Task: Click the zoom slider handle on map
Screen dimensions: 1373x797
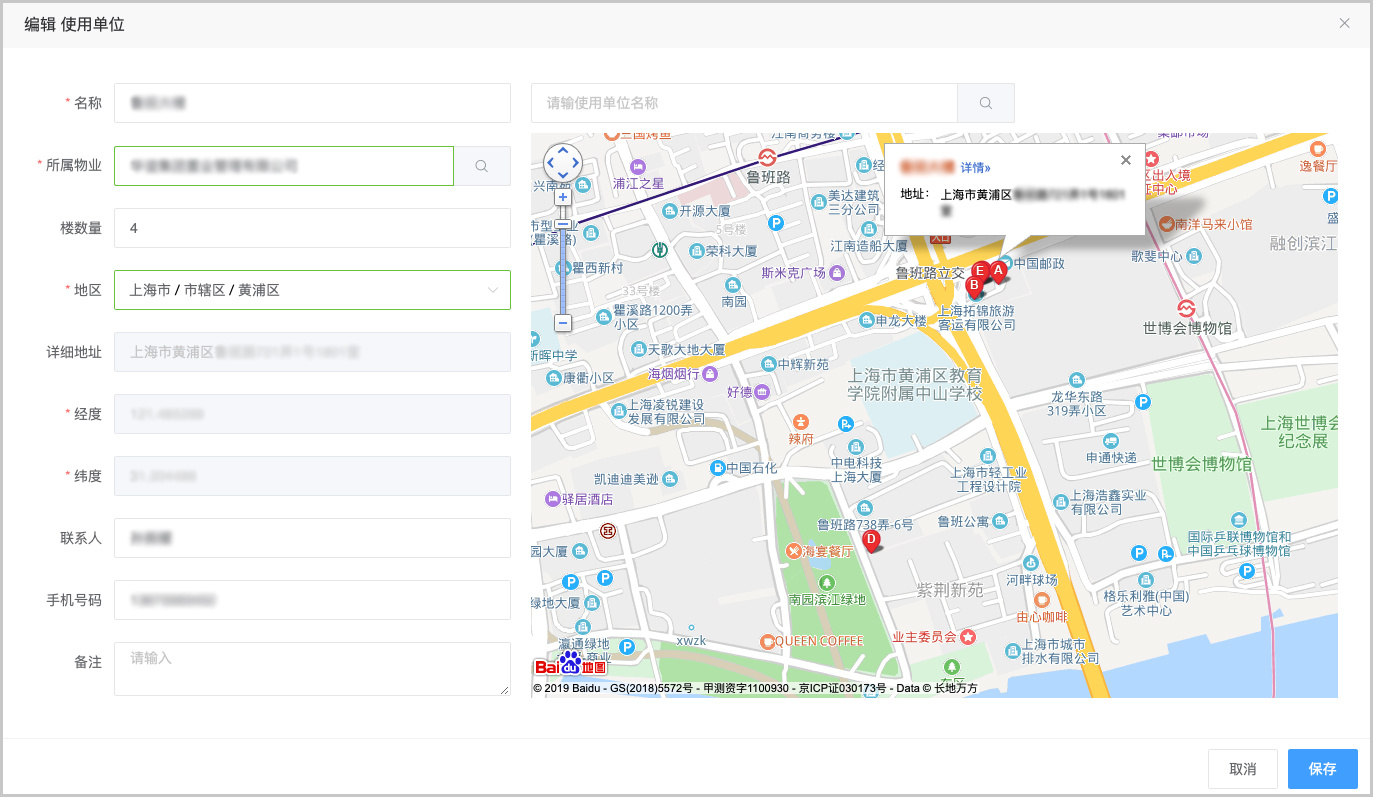Action: [563, 223]
